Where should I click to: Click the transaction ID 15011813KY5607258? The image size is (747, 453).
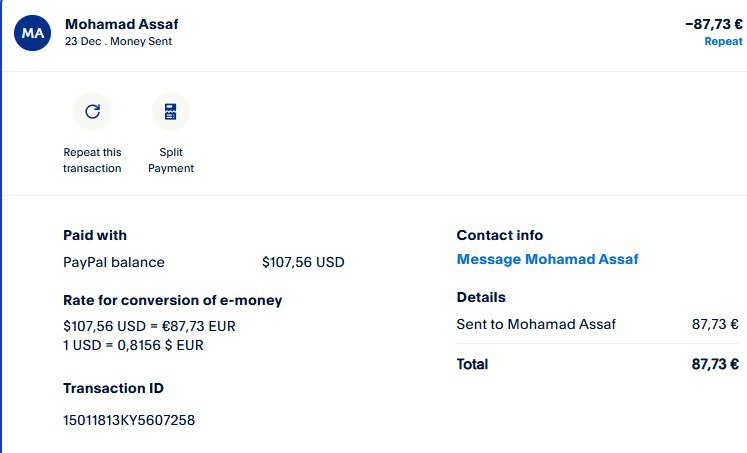coord(129,420)
